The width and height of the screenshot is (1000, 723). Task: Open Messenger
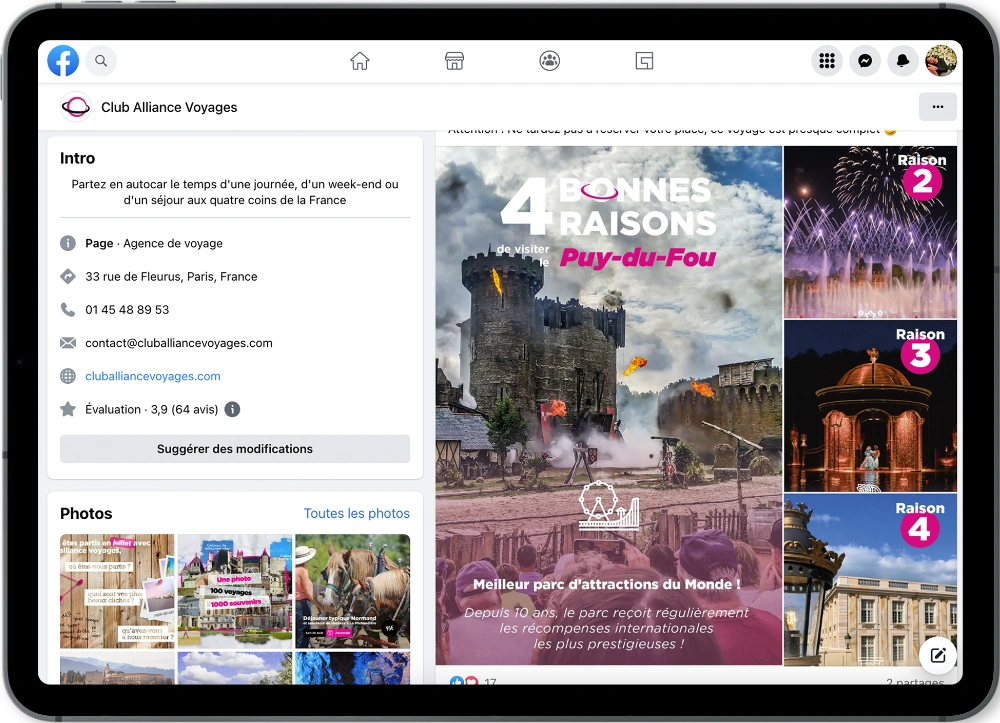tap(864, 60)
